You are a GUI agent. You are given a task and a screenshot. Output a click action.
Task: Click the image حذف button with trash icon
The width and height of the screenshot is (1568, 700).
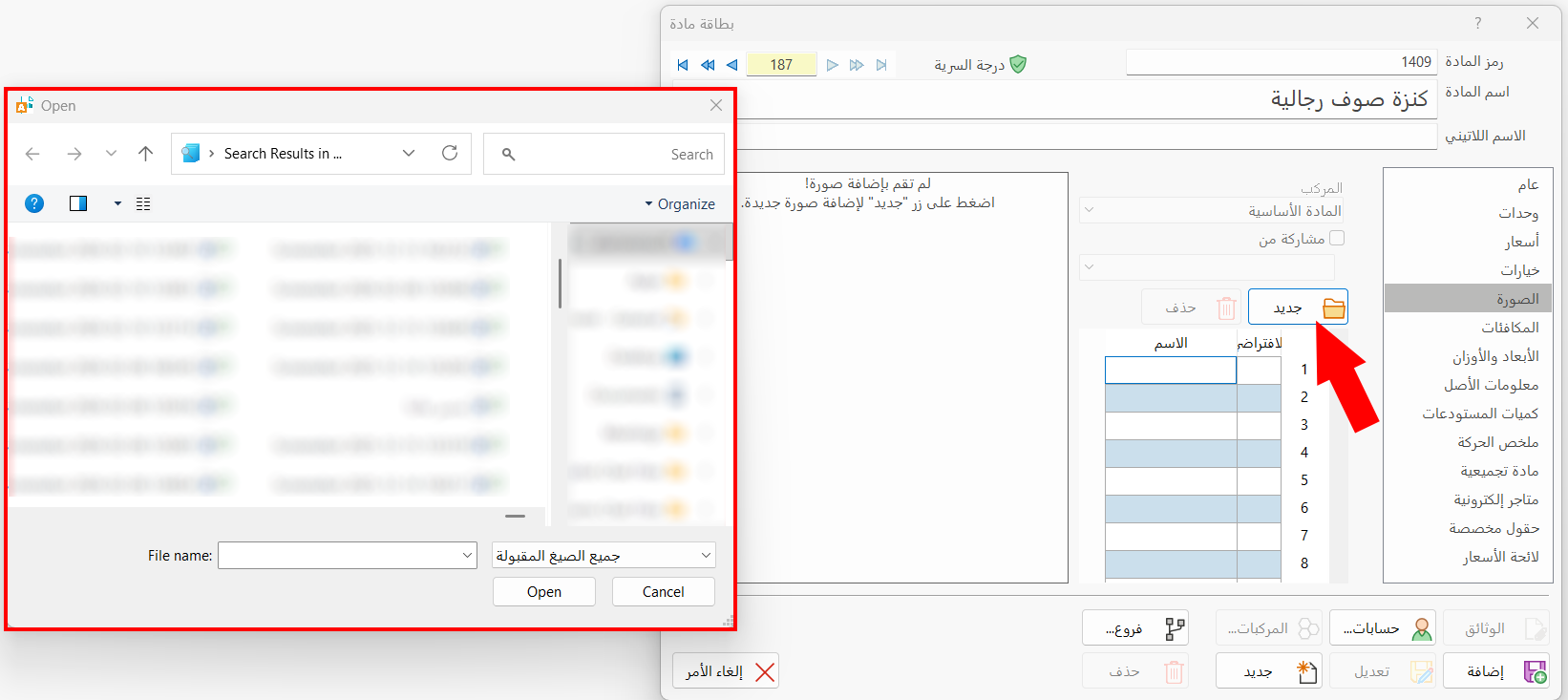[1191, 308]
